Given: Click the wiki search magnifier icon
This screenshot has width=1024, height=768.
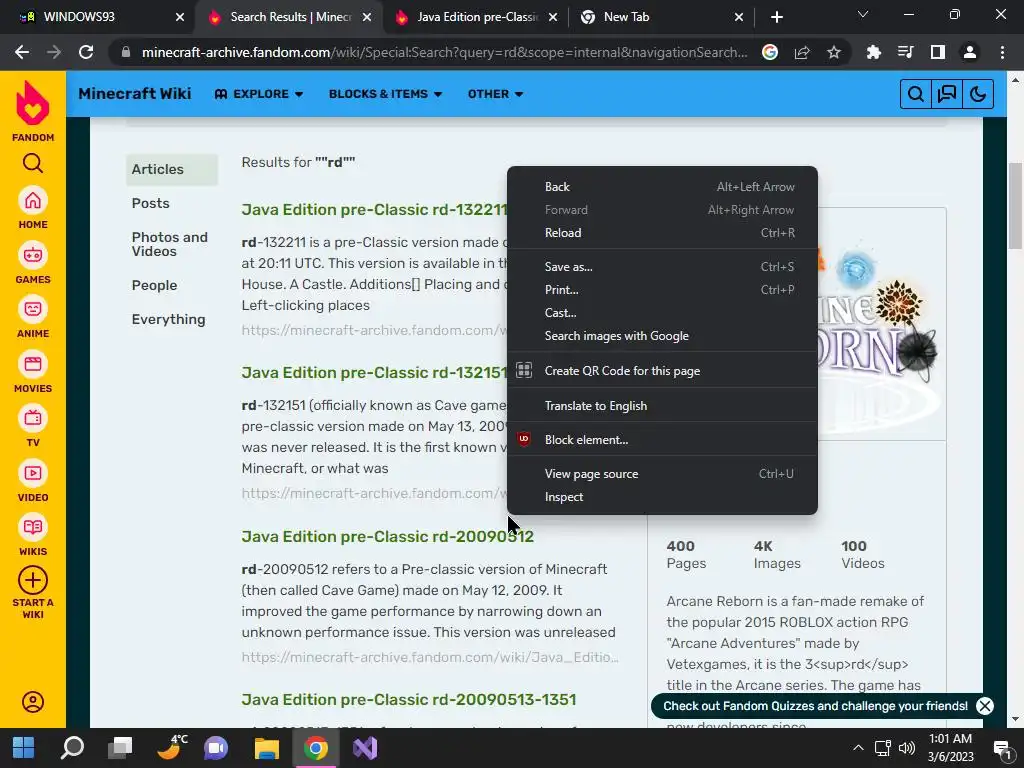Looking at the screenshot, I should 916,94.
